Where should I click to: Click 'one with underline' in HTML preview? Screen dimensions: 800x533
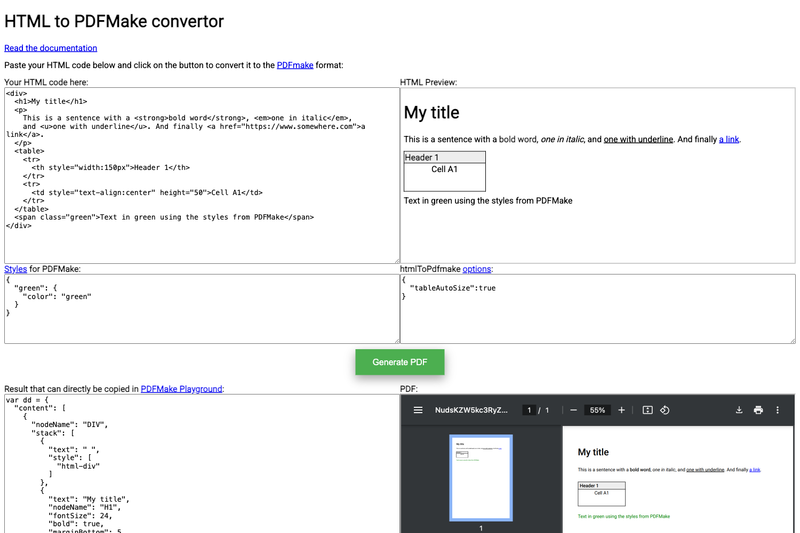coord(638,139)
